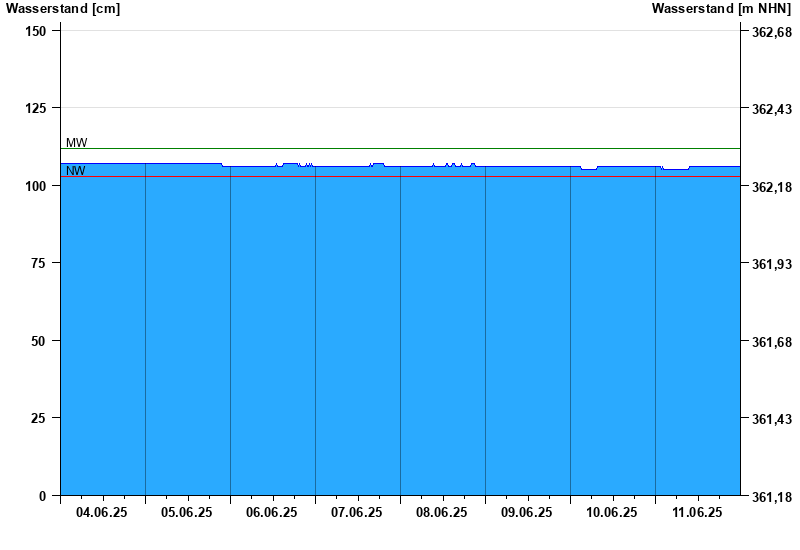Click the green MW reference line
The image size is (800, 550).
coord(401,148)
